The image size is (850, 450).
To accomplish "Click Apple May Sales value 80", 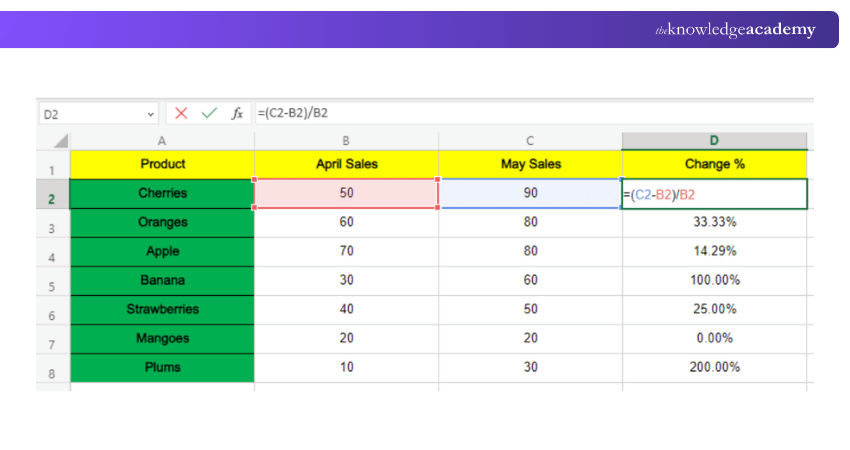I will tap(530, 252).
